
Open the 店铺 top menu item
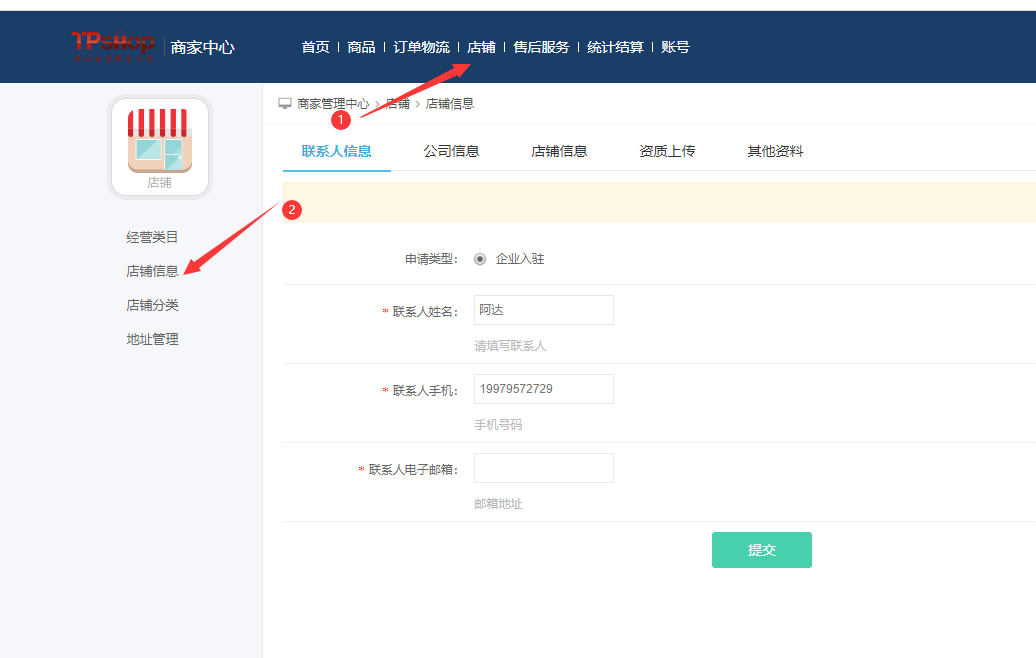[481, 47]
